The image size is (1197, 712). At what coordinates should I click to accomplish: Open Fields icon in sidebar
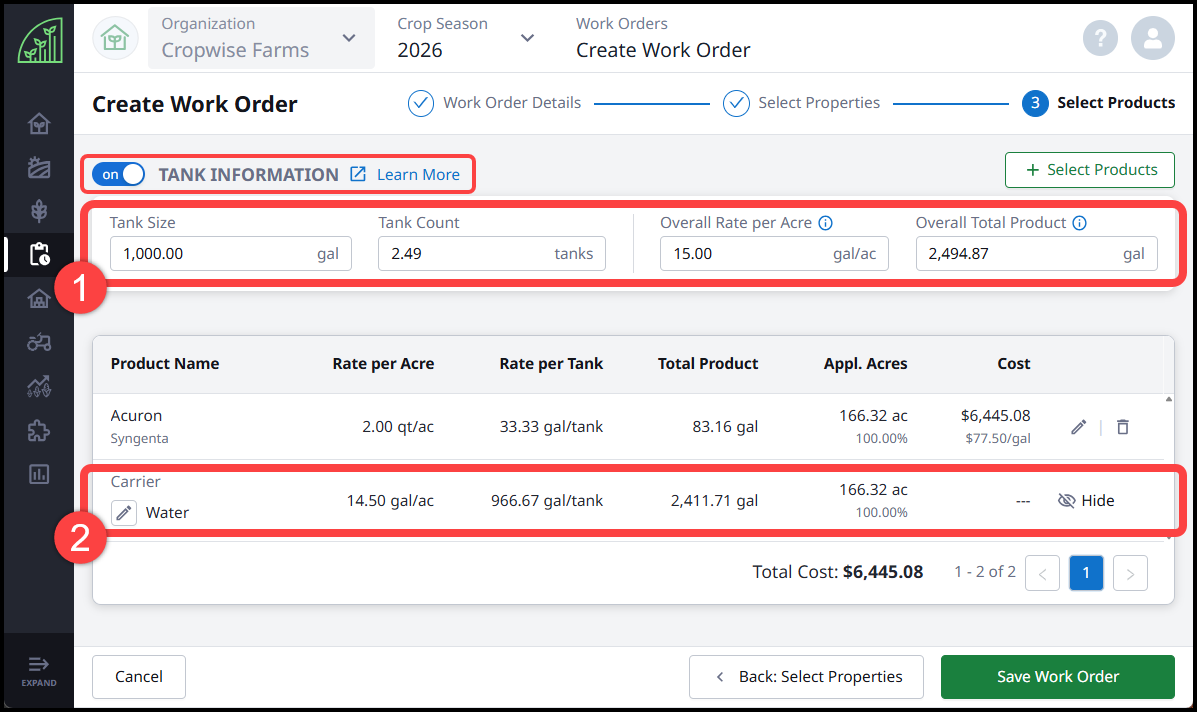pos(39,167)
